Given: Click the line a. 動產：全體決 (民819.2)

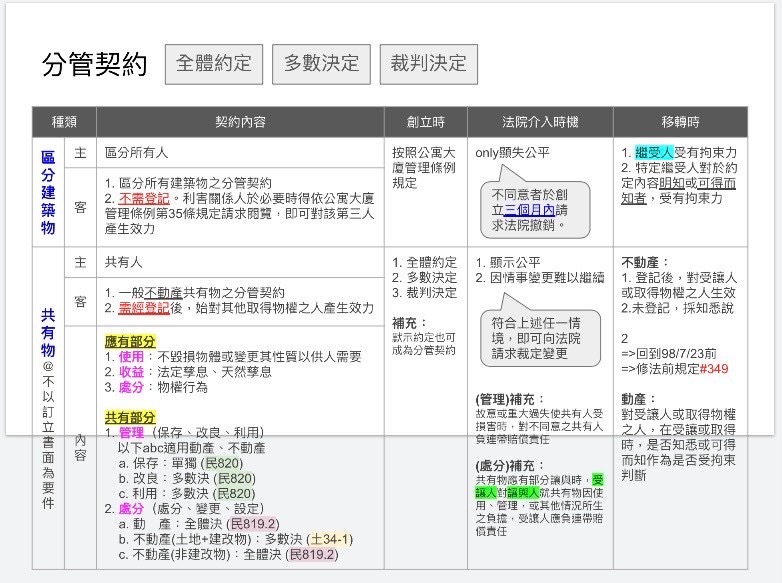Looking at the screenshot, I should 199,524.
